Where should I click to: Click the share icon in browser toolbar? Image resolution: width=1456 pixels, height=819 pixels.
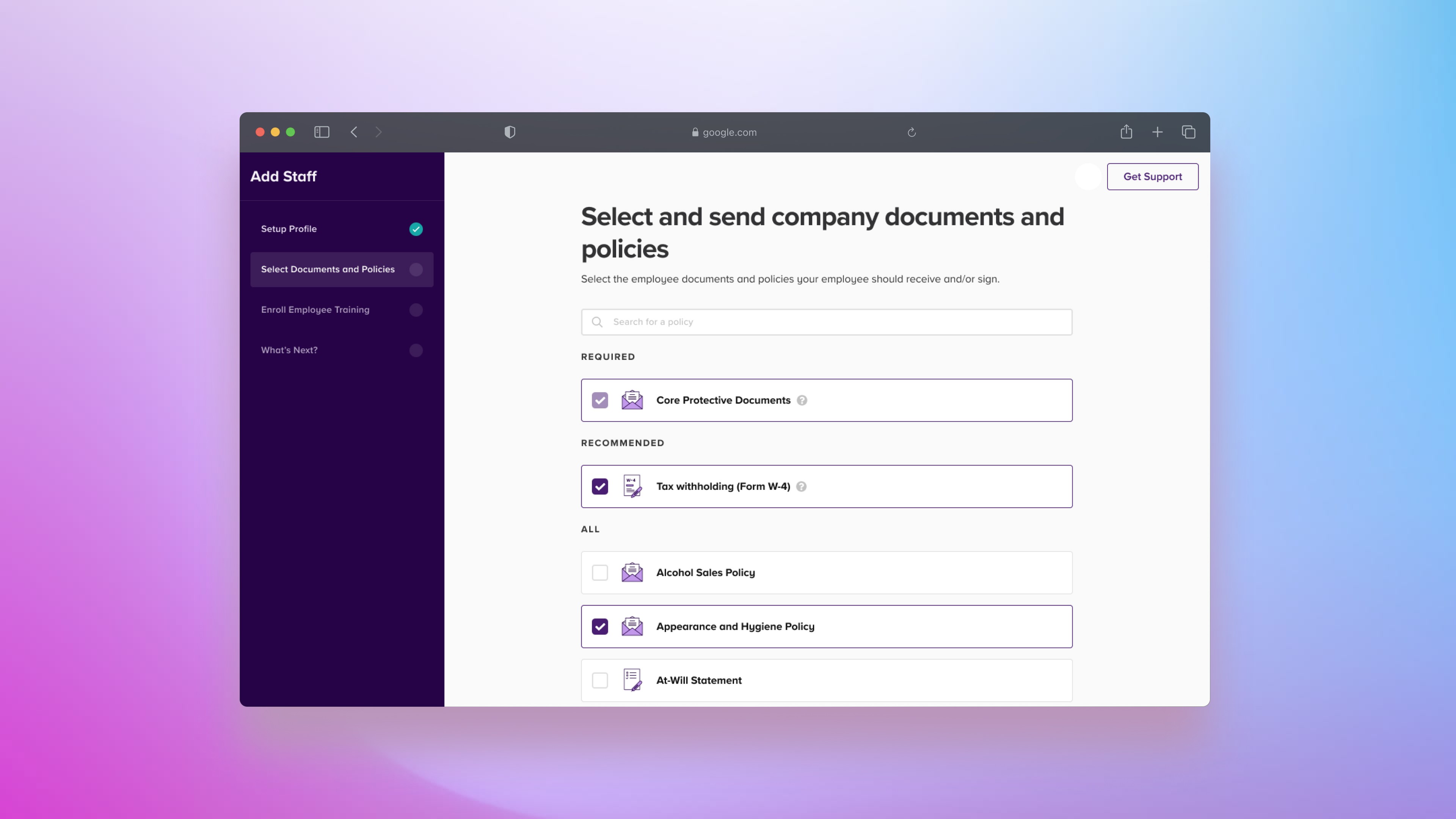click(1126, 132)
